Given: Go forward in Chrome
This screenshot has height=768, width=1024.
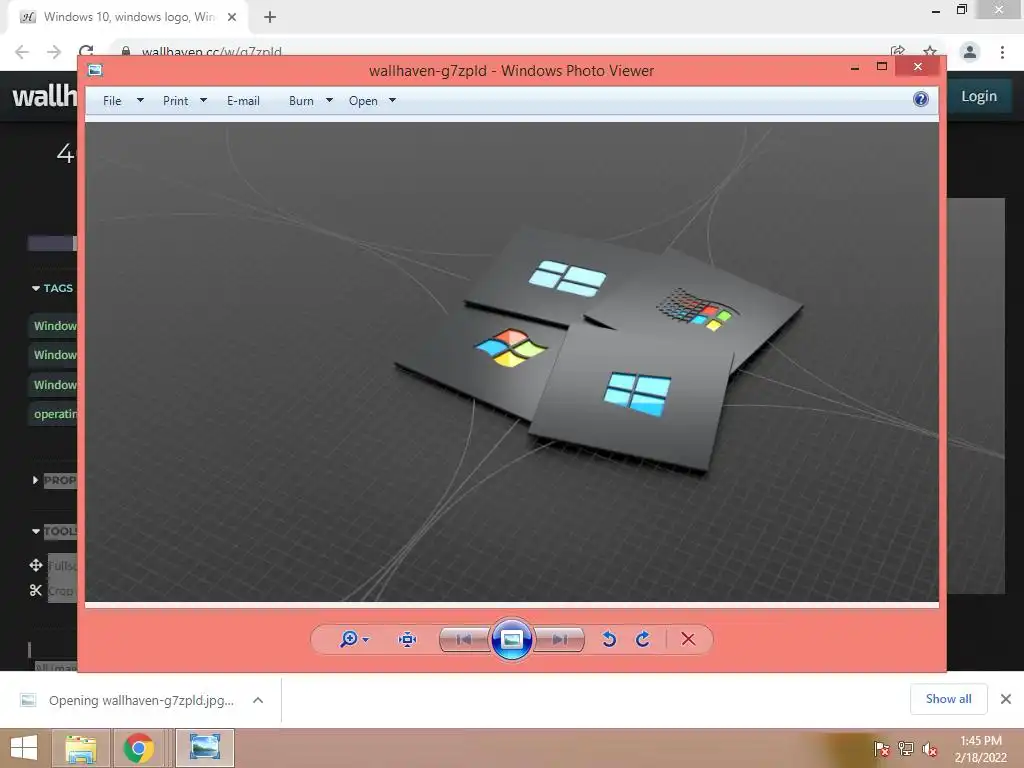Looking at the screenshot, I should [54, 52].
